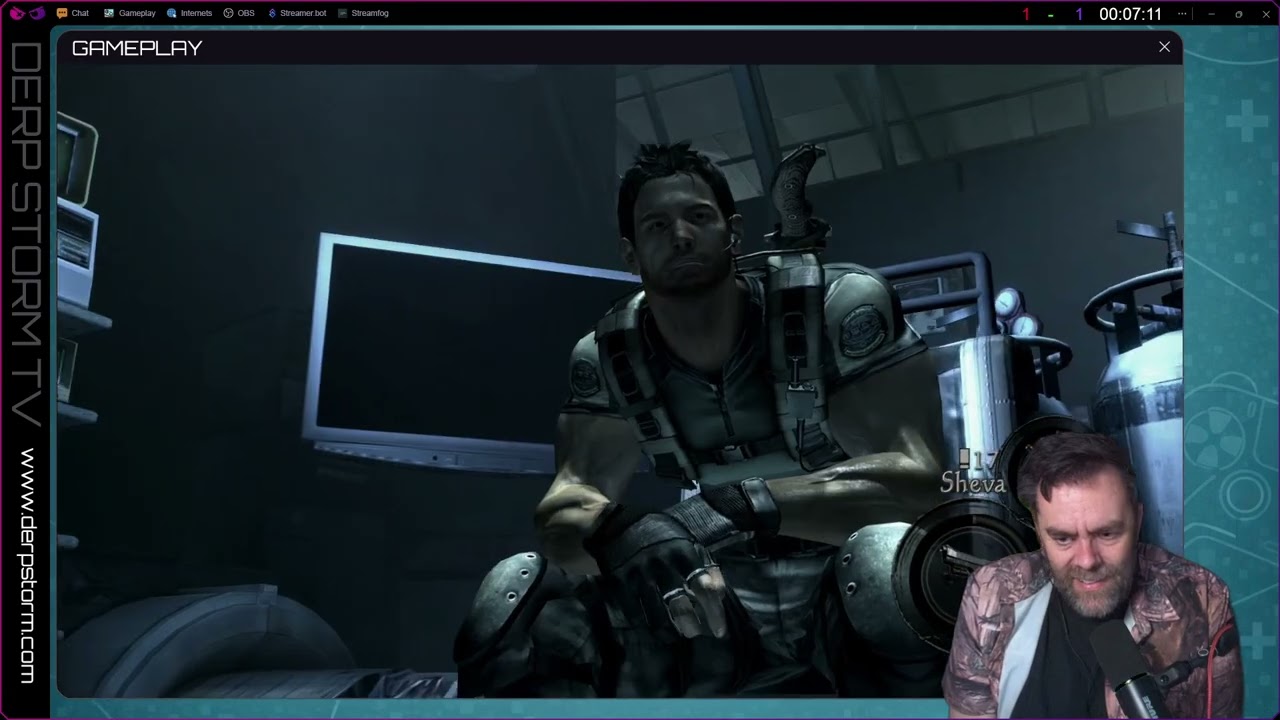Click the streamer webcam overlay
The width and height of the screenshot is (1280, 720).
[x=1093, y=576]
